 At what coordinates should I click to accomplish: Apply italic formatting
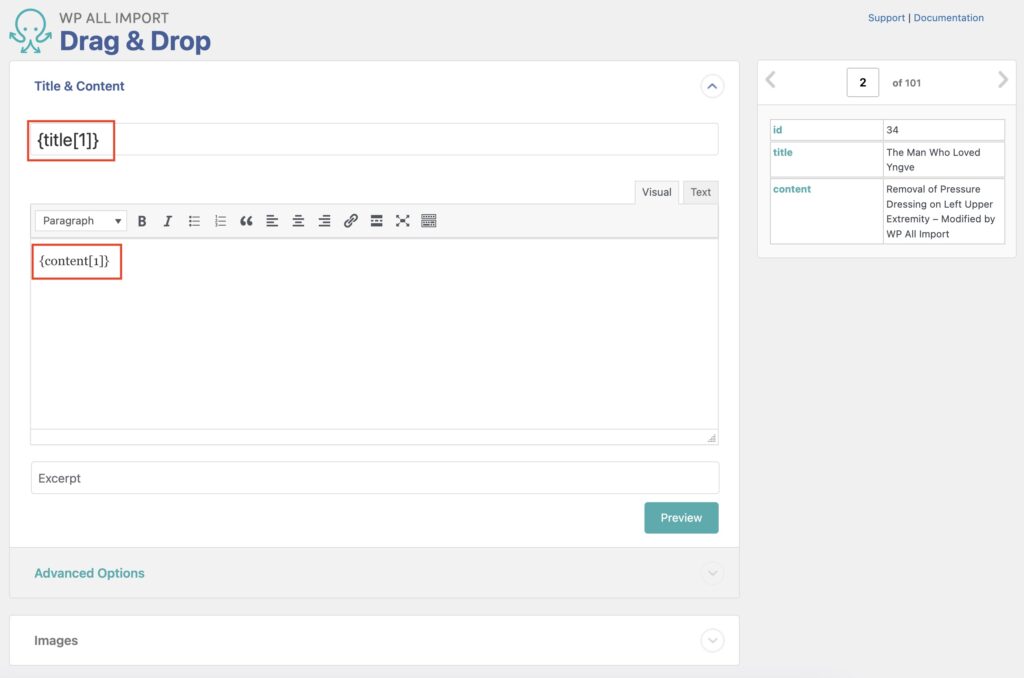tap(167, 221)
